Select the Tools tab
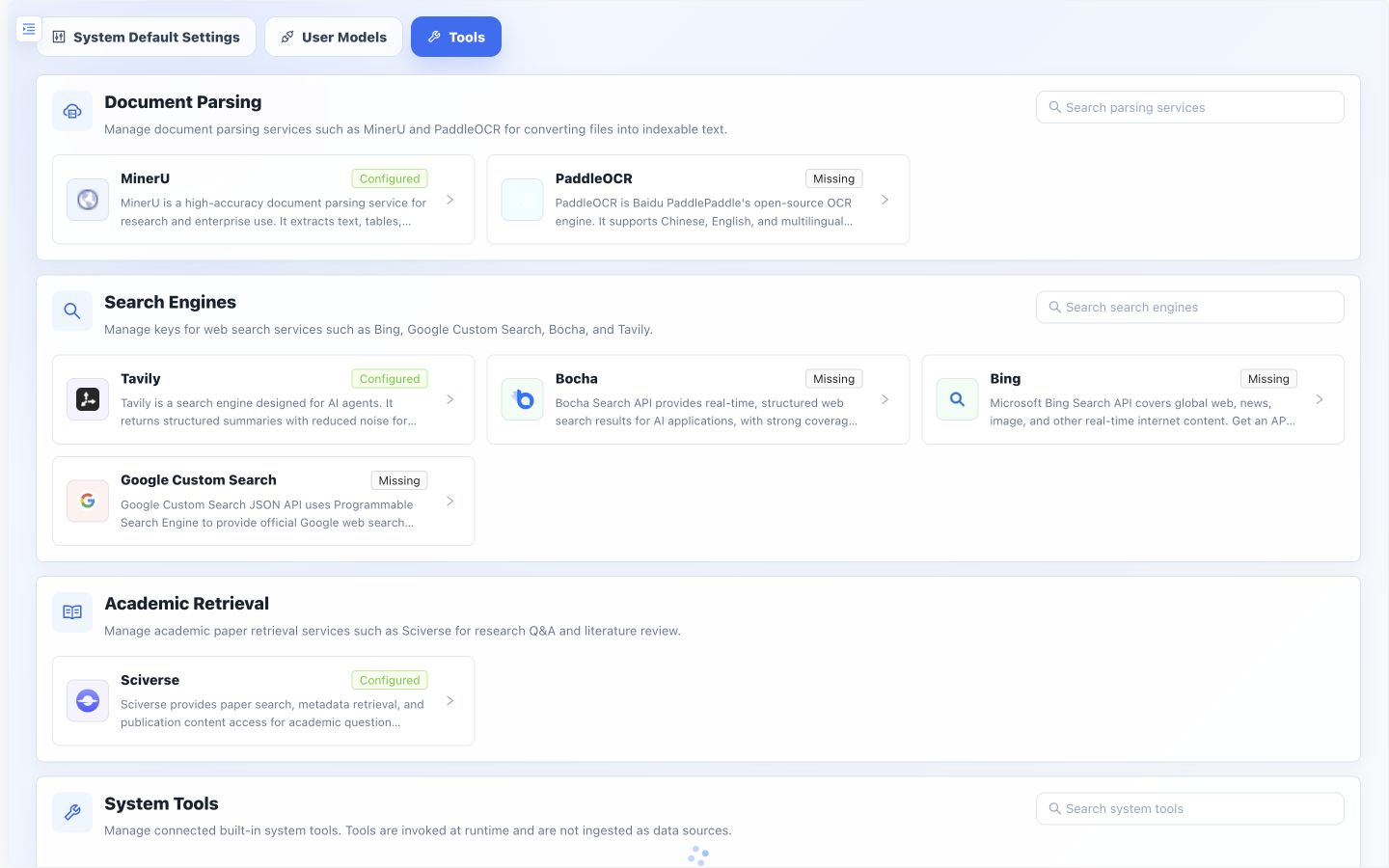 click(456, 37)
